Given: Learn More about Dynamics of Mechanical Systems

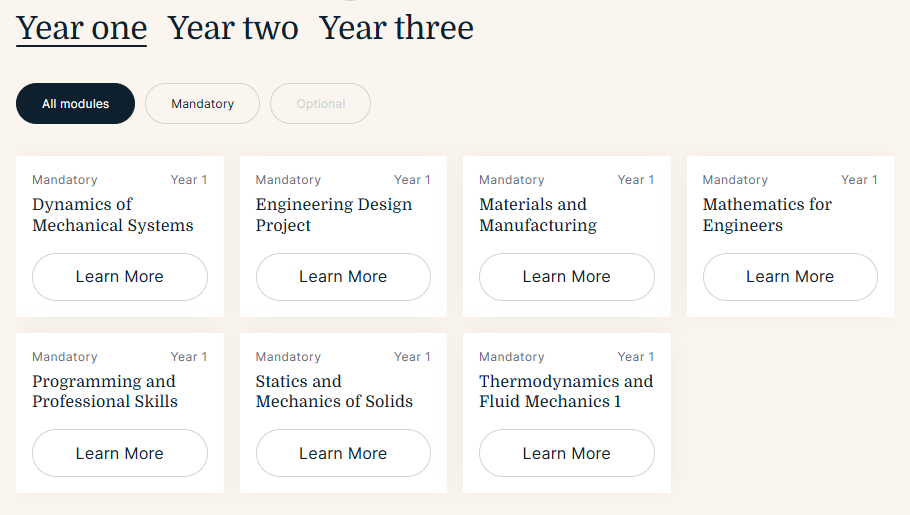Looking at the screenshot, I should point(120,277).
